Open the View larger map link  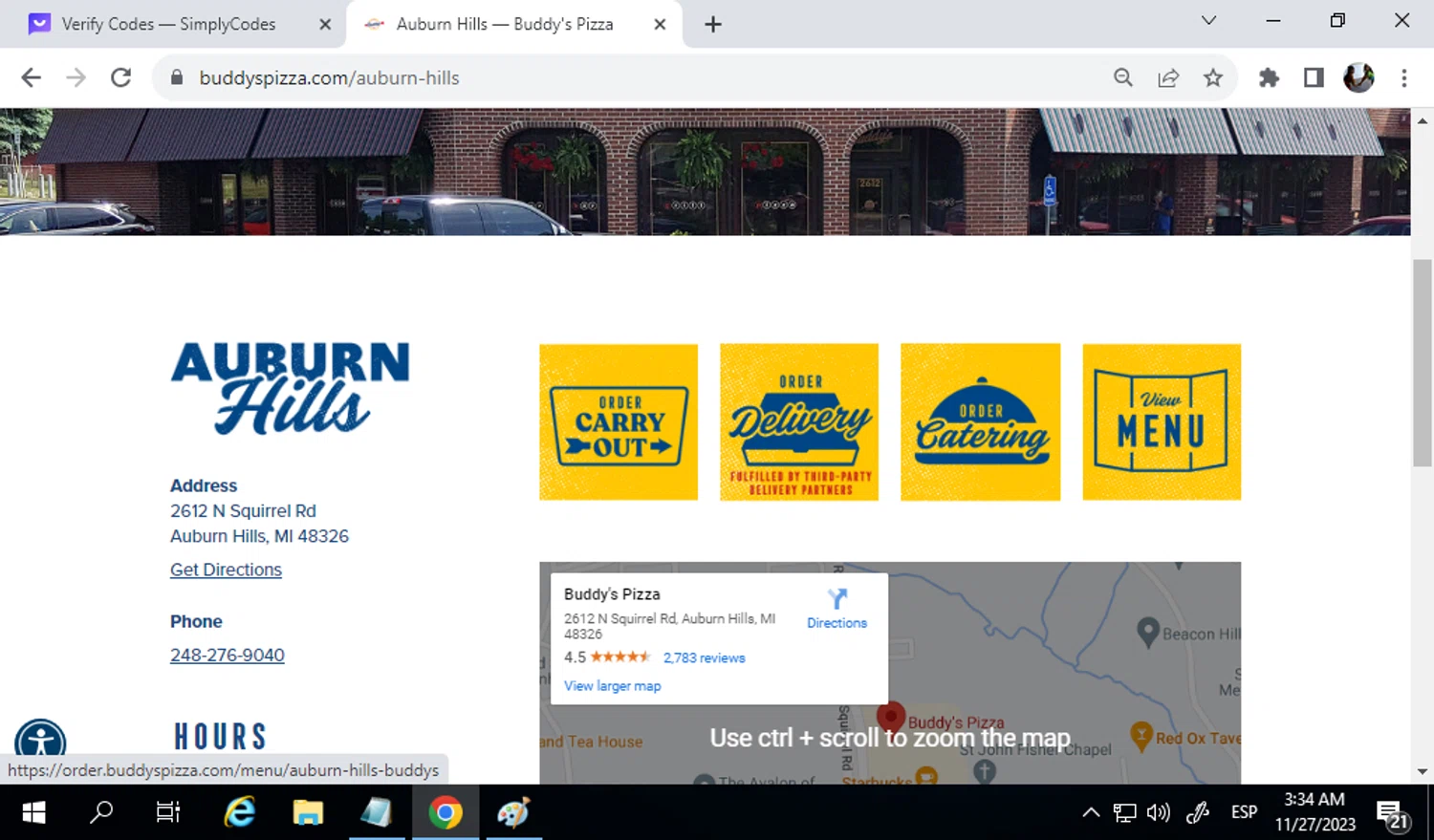(x=612, y=686)
